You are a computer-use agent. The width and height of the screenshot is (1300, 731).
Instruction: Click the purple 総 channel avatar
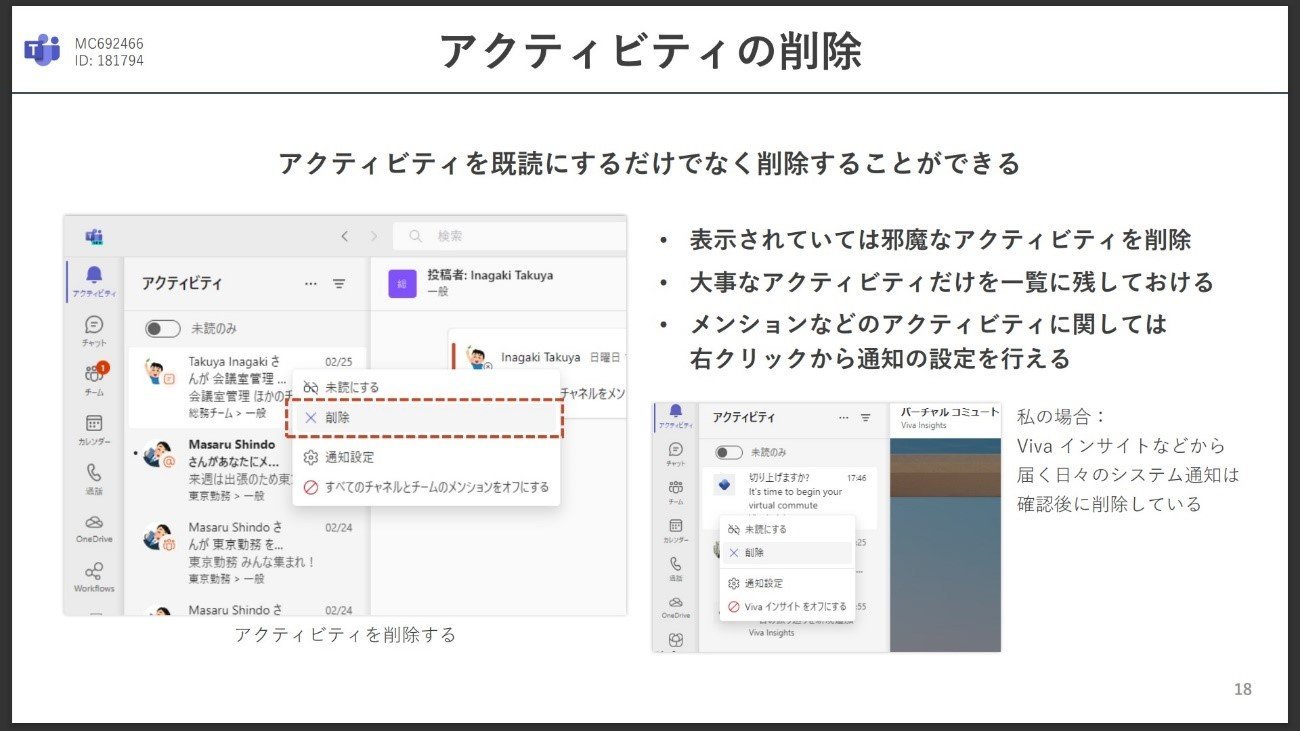coord(402,284)
